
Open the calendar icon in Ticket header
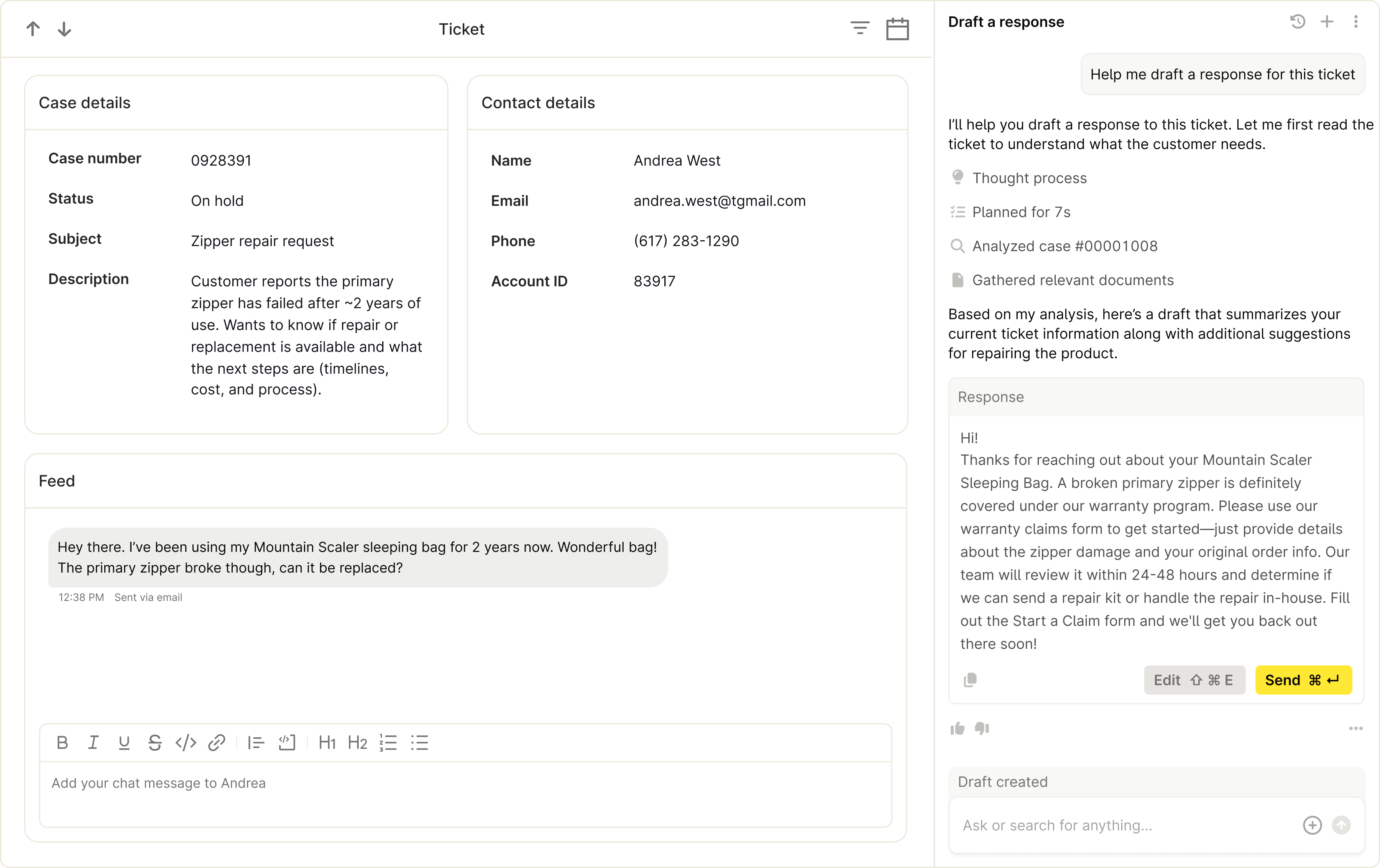tap(897, 29)
